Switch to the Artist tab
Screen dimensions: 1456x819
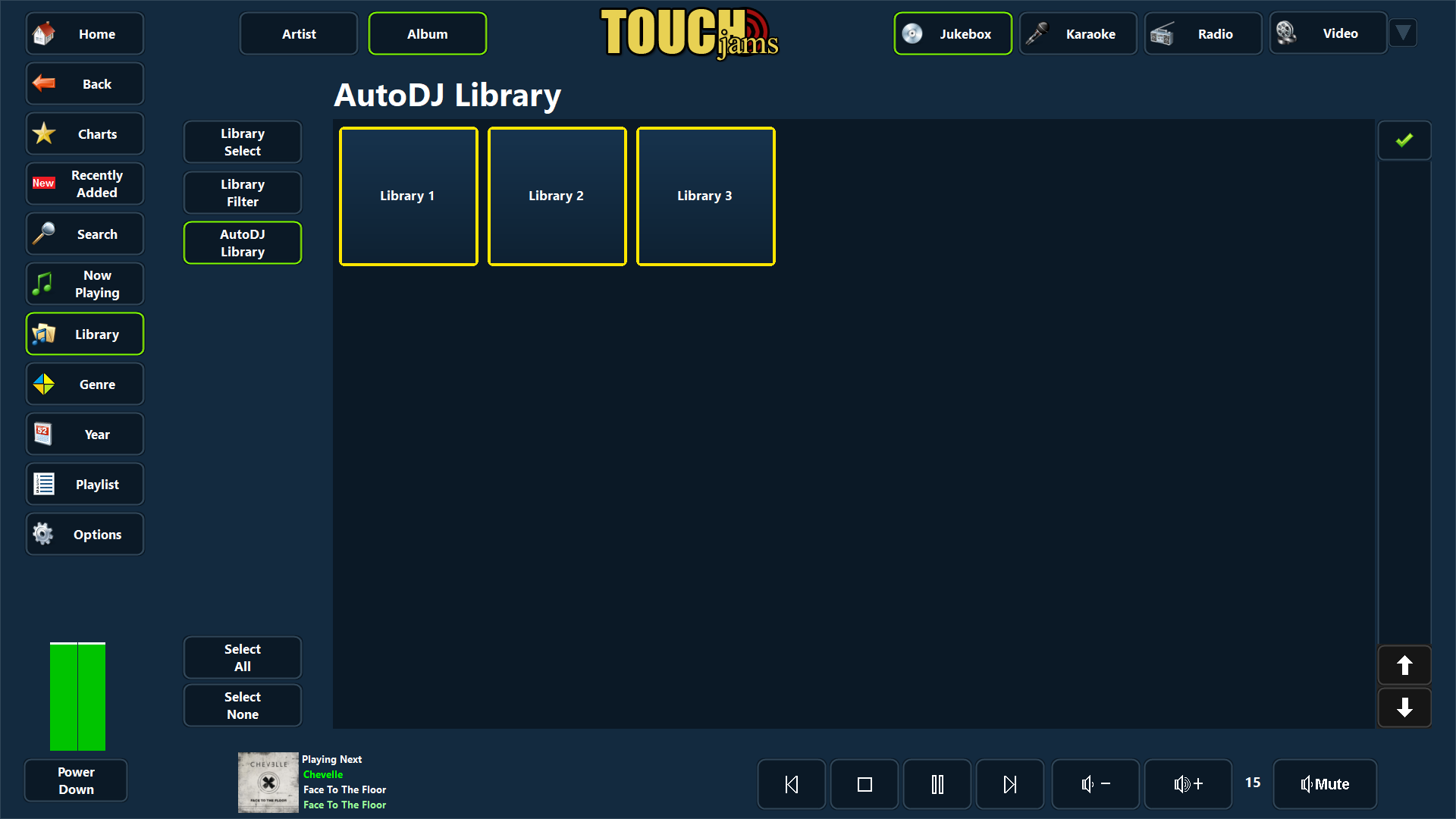[298, 33]
